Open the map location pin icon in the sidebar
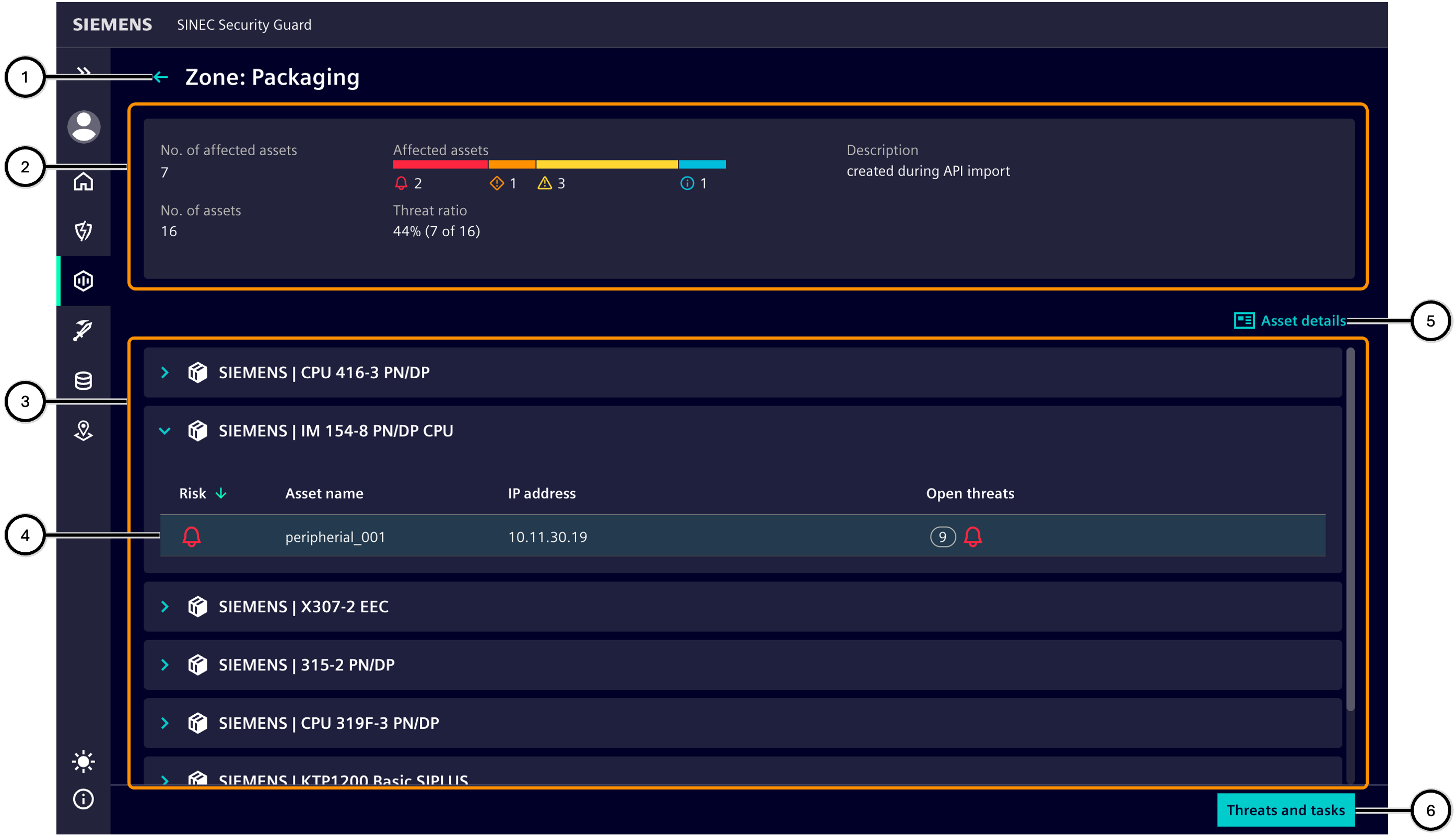 (x=84, y=431)
